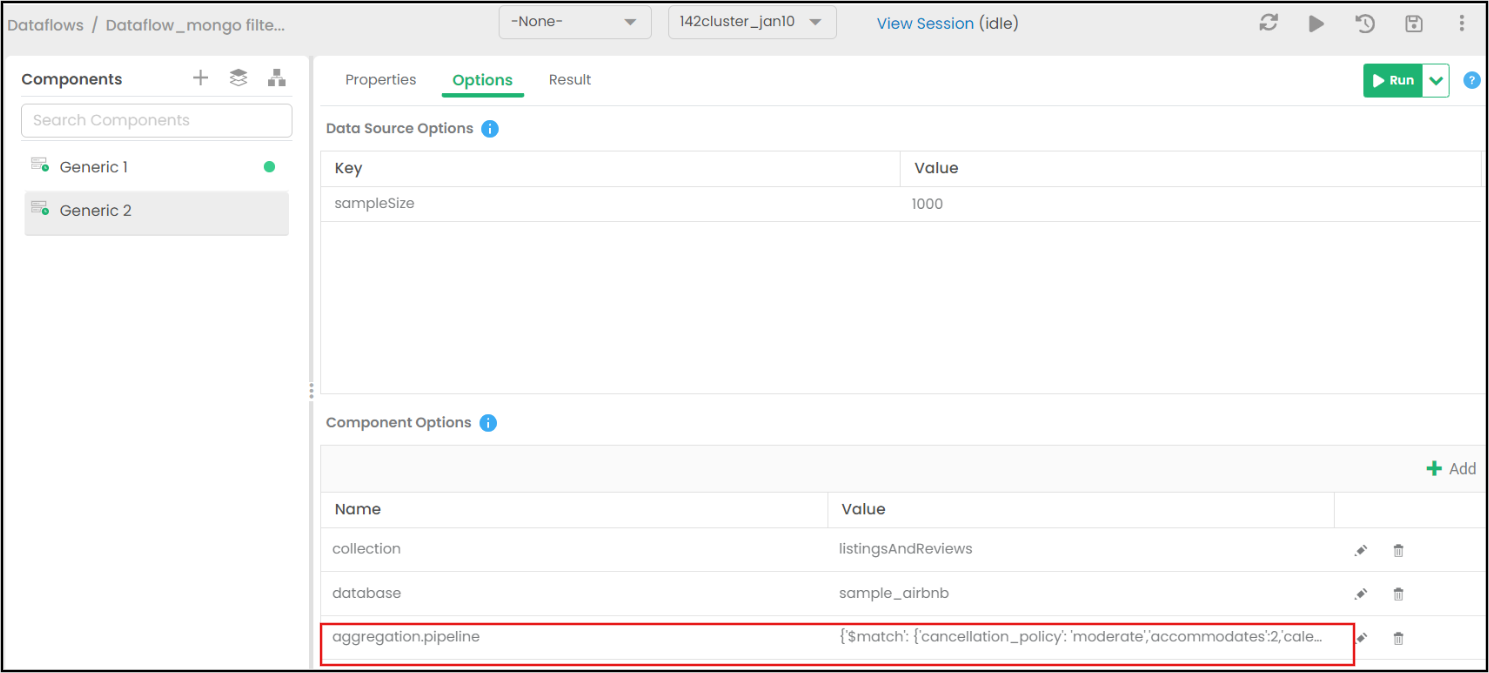Click the Data Source Options info icon
Image resolution: width=1489 pixels, height=673 pixels.
click(489, 129)
